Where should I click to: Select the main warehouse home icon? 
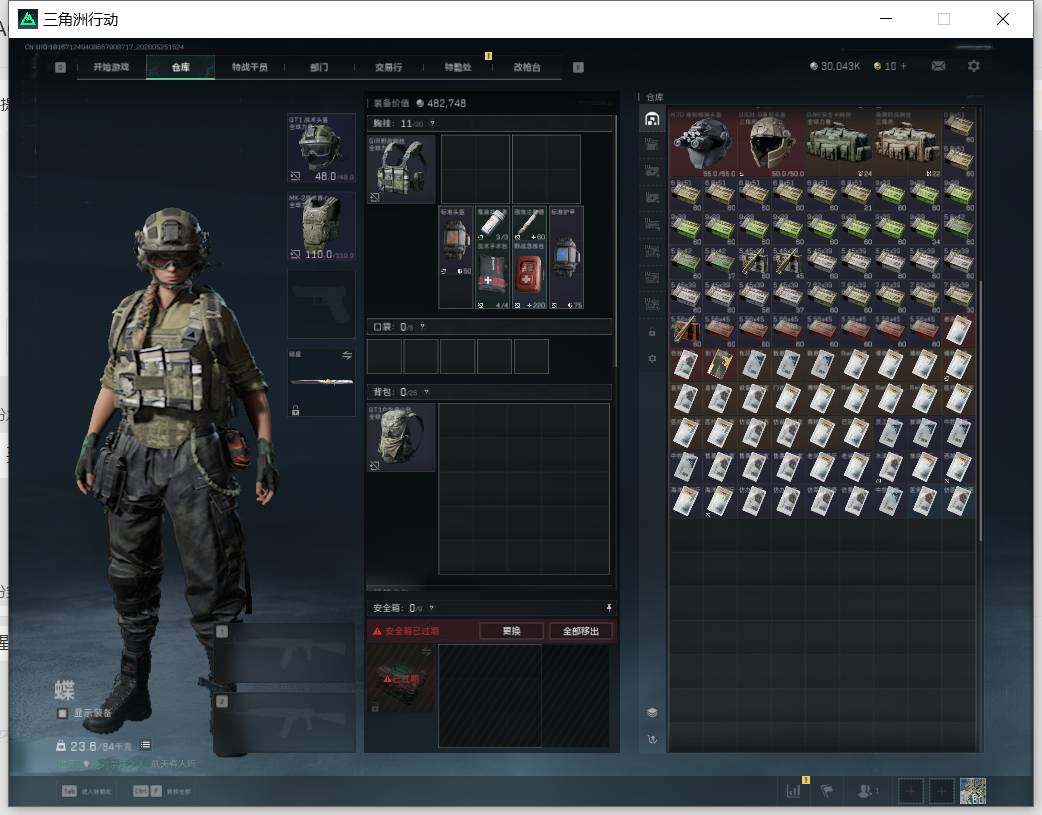652,119
